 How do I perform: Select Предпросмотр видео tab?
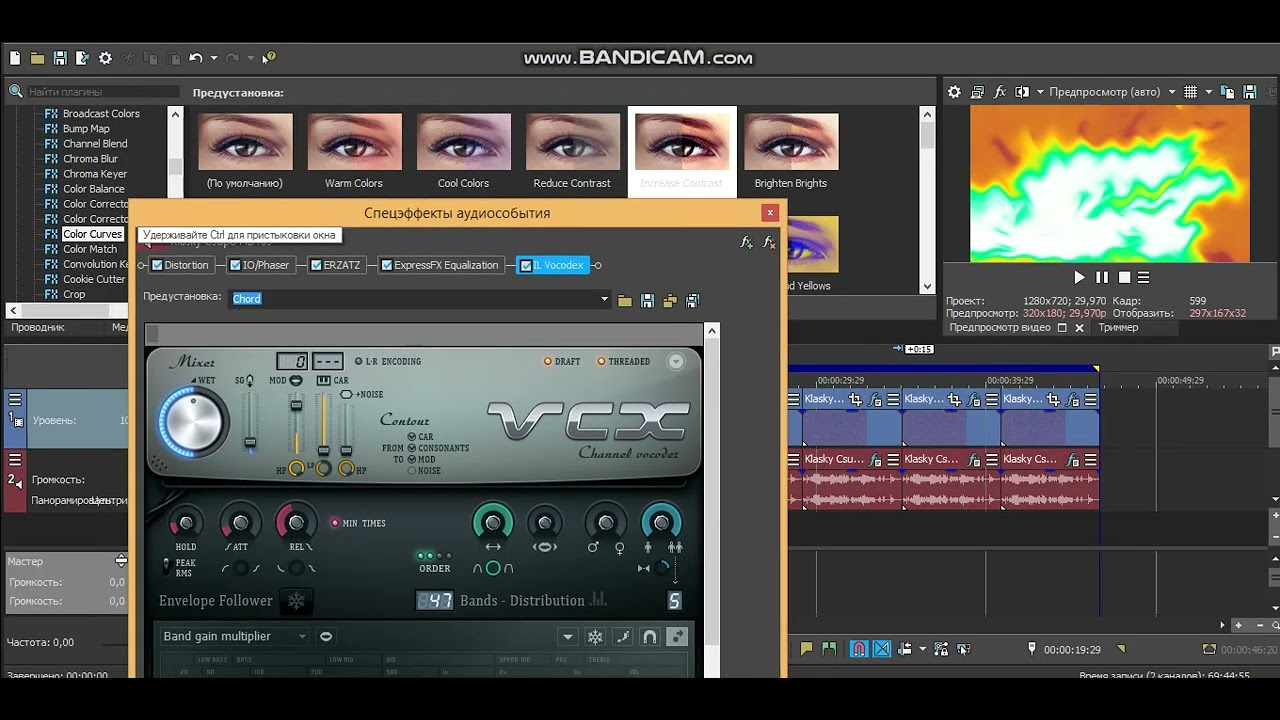point(1000,327)
